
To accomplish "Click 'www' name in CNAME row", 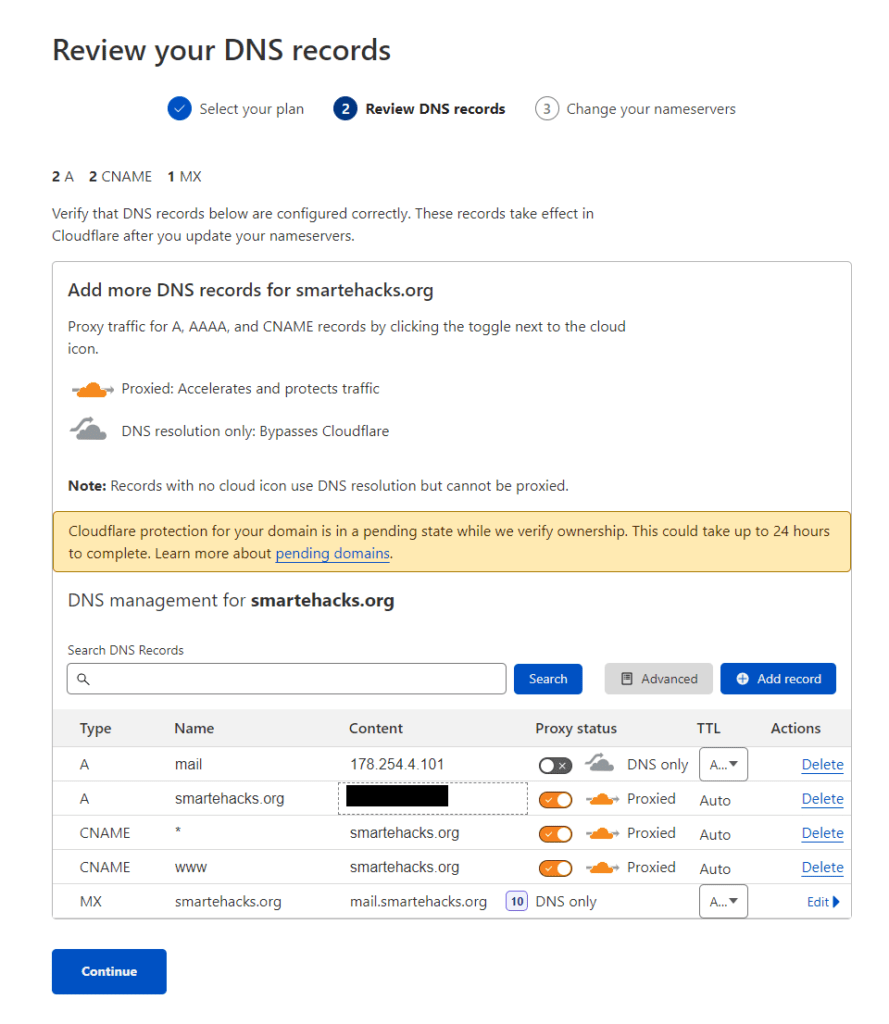I will (191, 867).
